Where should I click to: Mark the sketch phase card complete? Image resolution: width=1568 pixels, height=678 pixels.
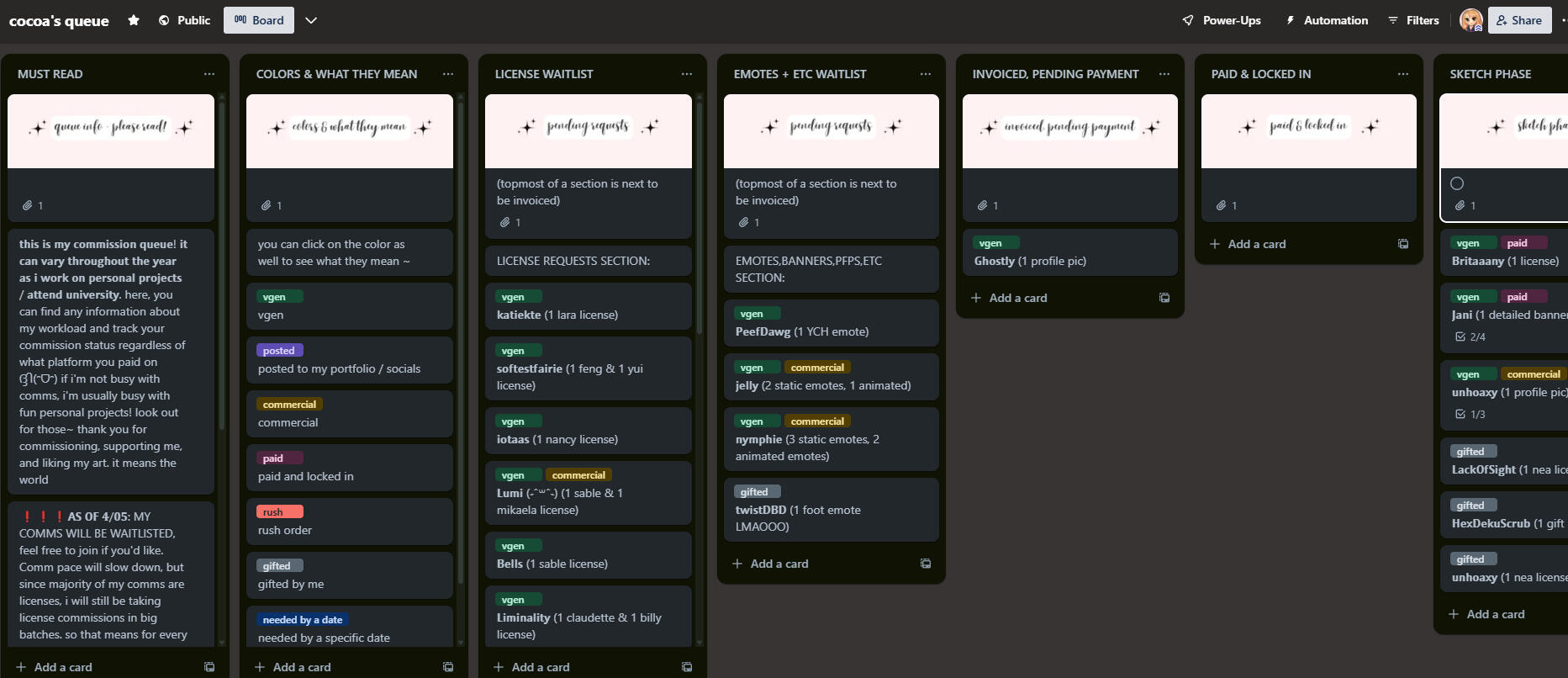tap(1457, 183)
